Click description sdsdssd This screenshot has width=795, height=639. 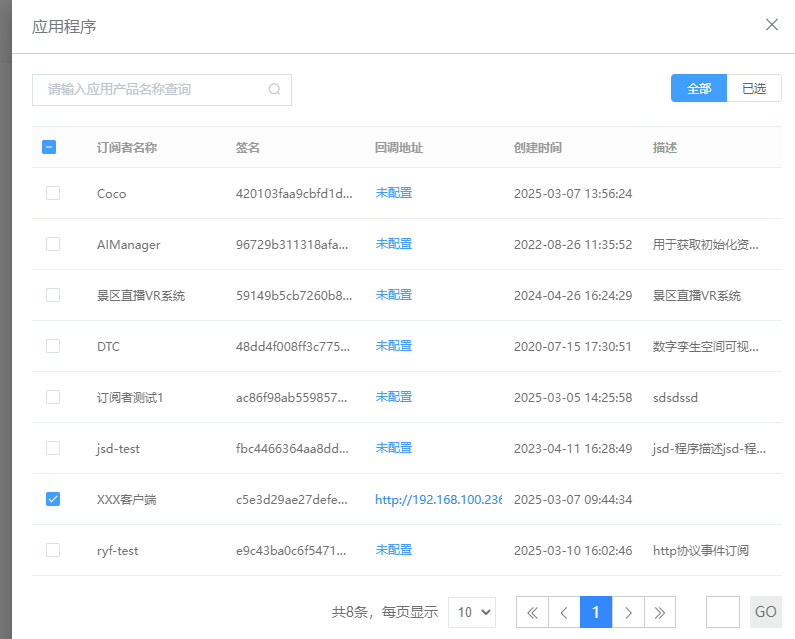[675, 398]
